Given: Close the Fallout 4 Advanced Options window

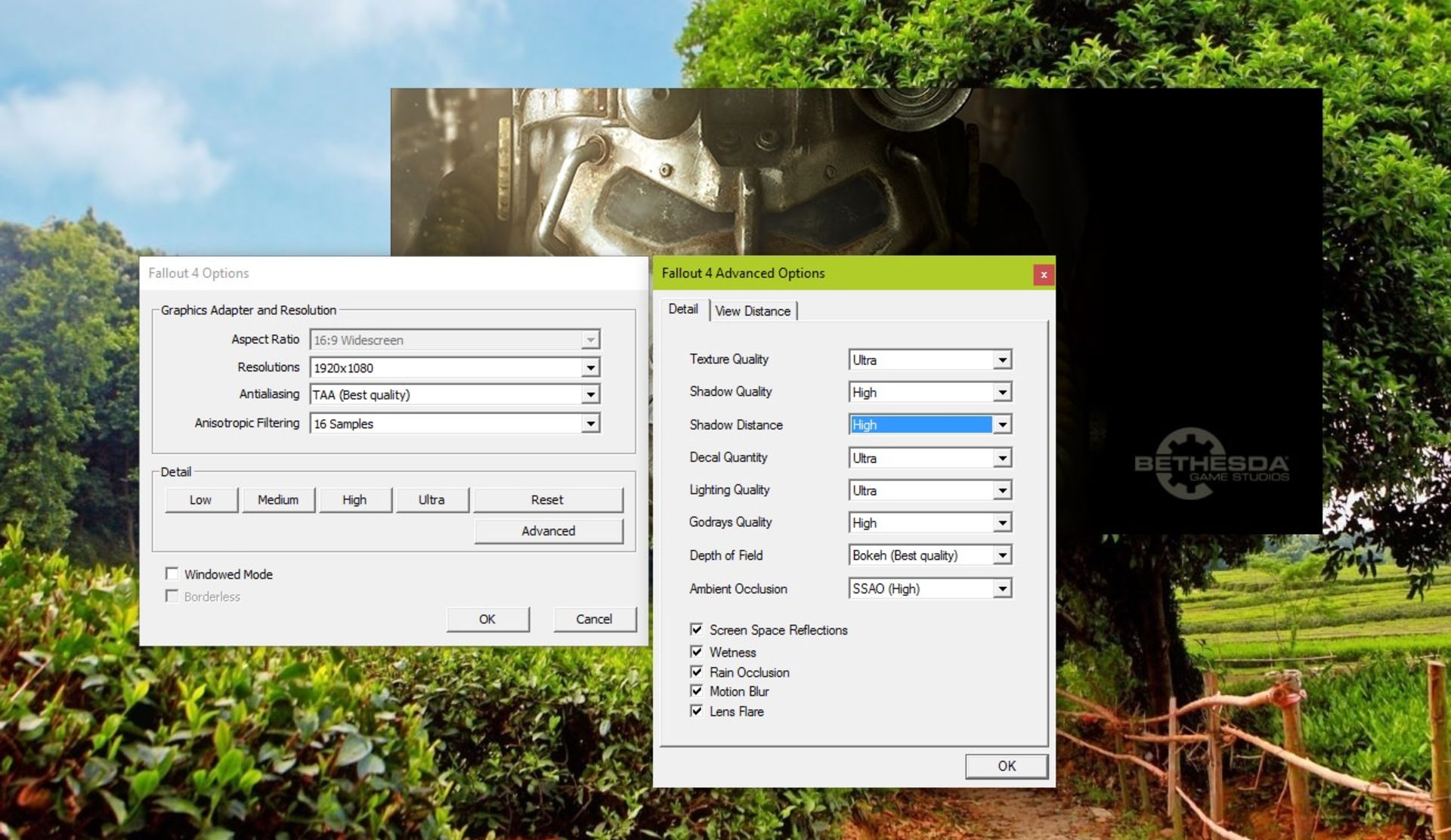Looking at the screenshot, I should click(1043, 274).
